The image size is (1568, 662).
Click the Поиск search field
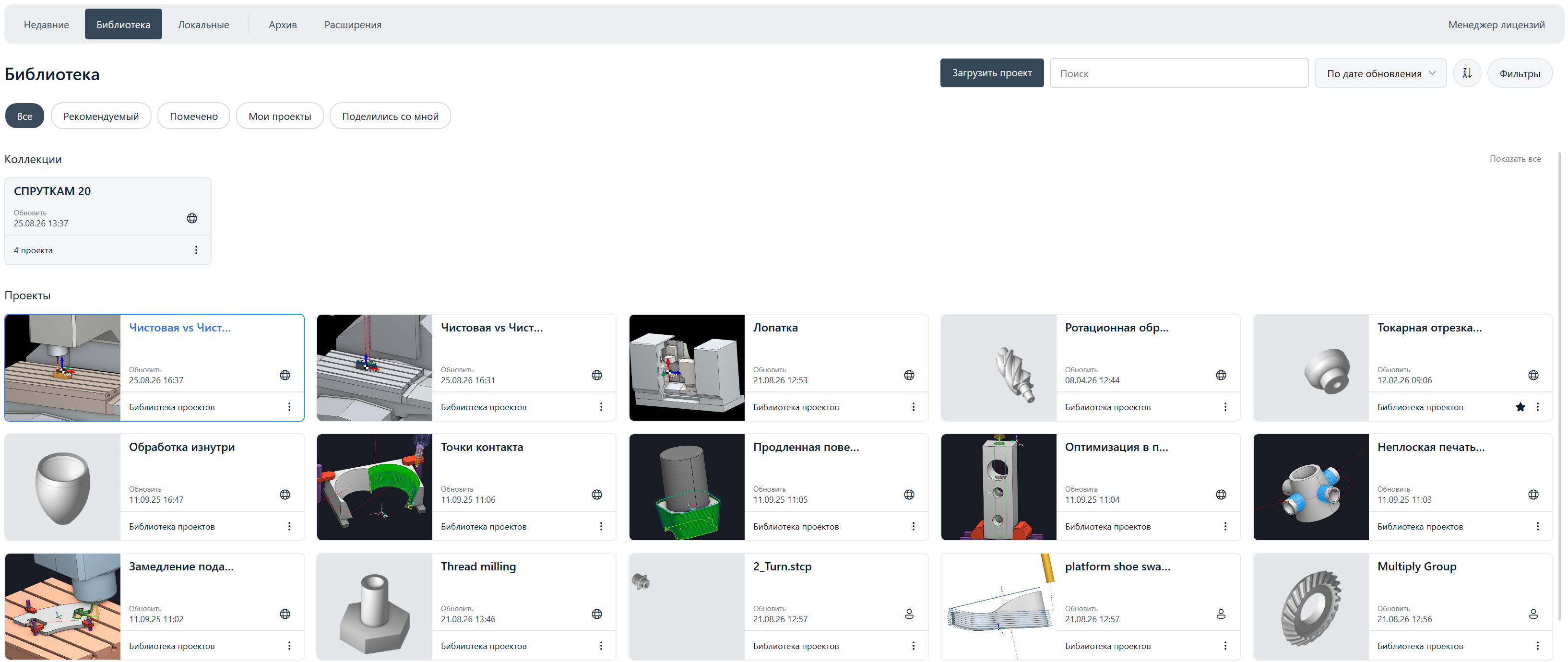click(1178, 73)
